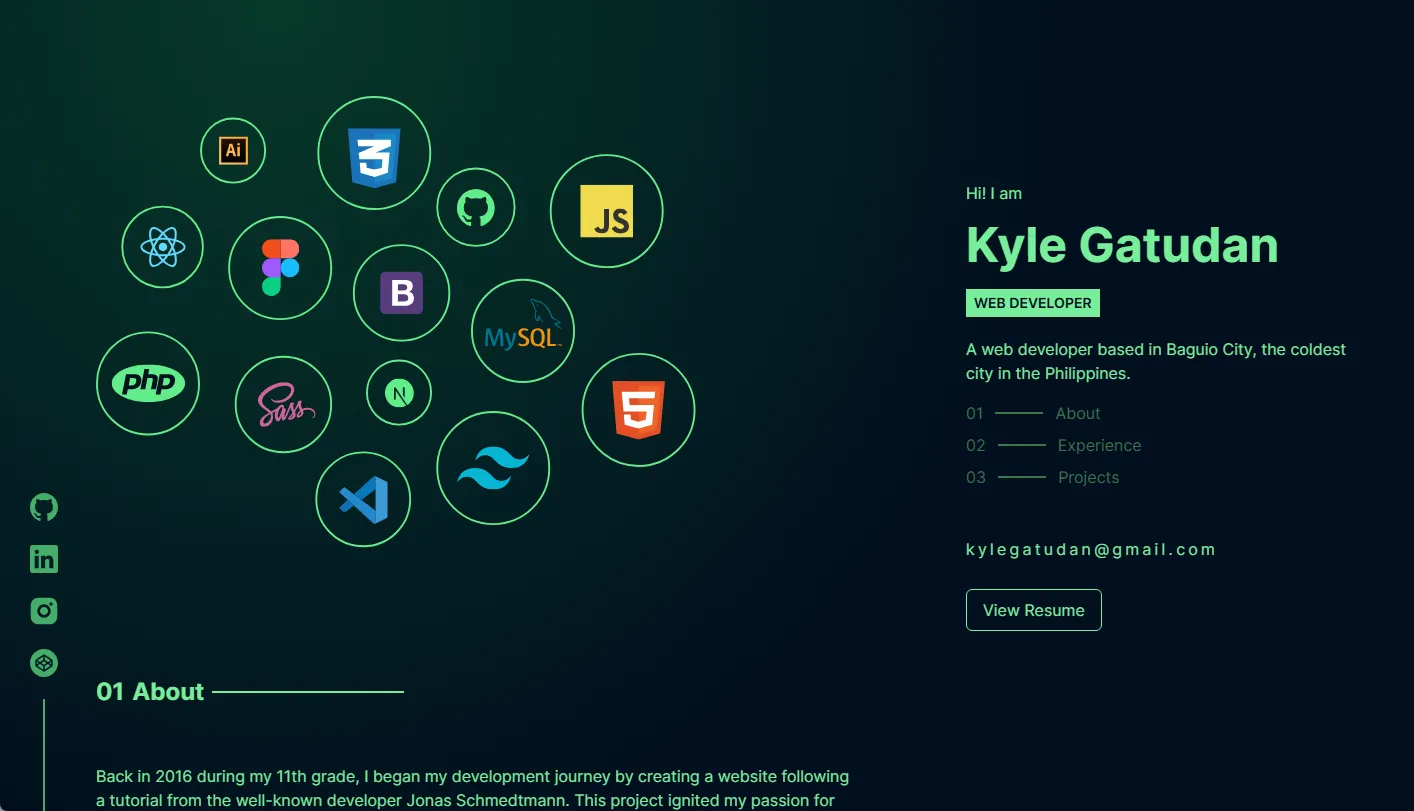Click the HTML5 logo bubble
This screenshot has width=1414, height=811.
(x=638, y=410)
